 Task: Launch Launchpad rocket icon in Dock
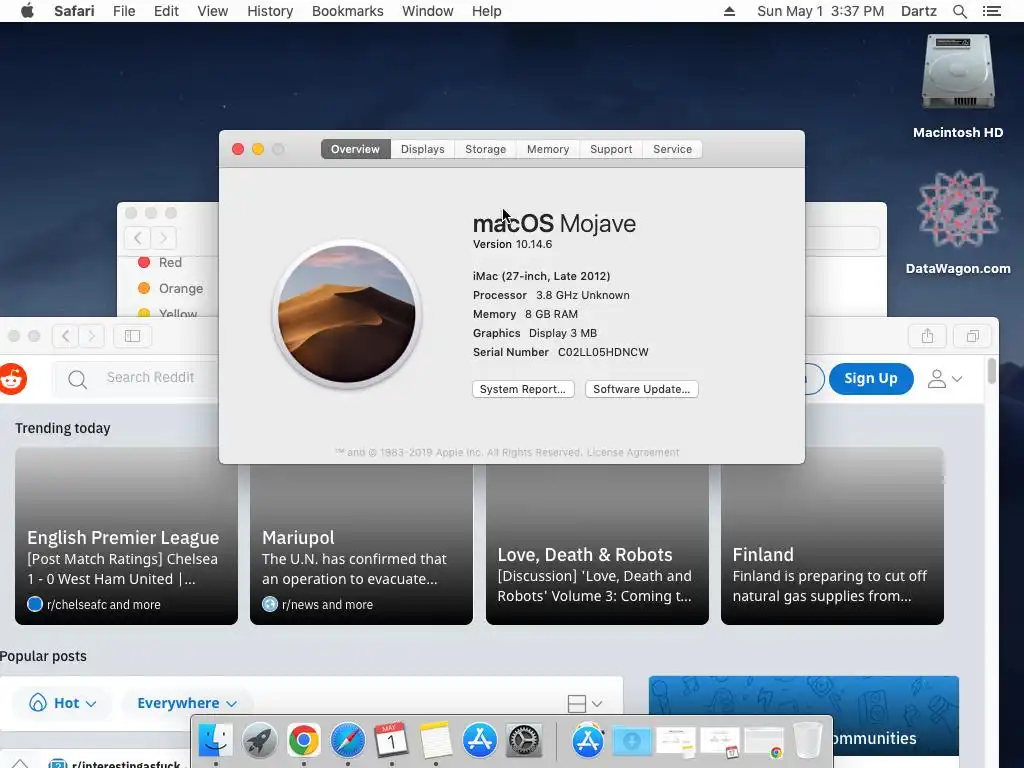(x=259, y=741)
